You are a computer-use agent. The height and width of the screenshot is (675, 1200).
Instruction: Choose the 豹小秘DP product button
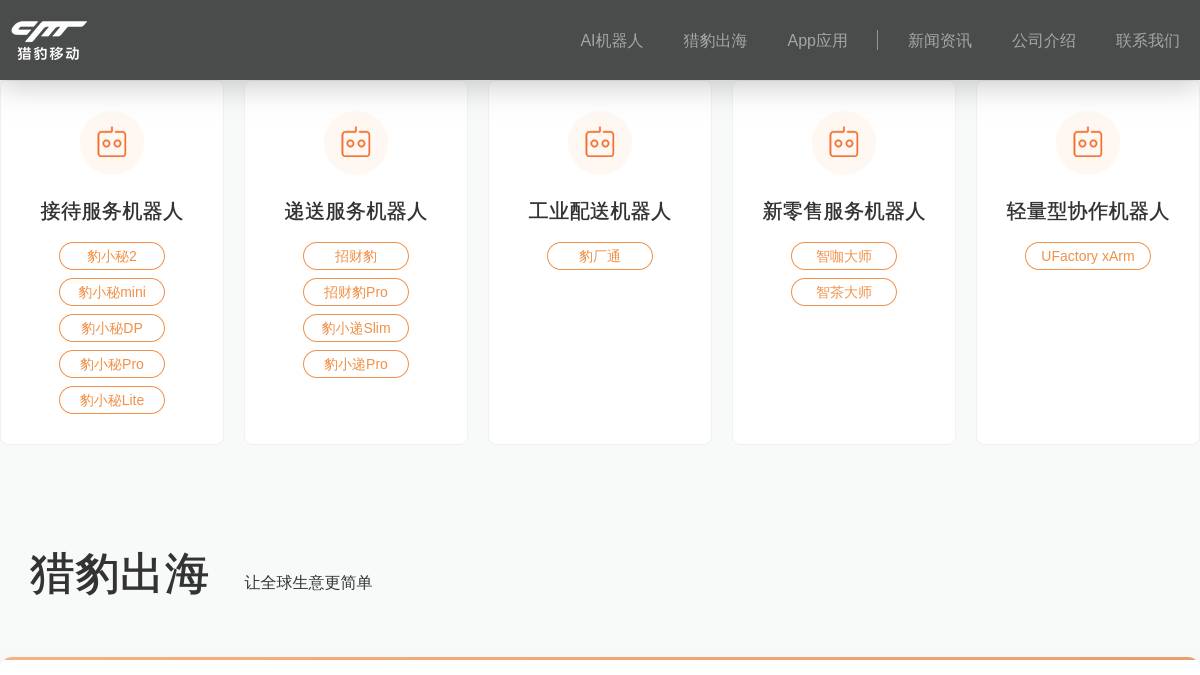point(112,328)
